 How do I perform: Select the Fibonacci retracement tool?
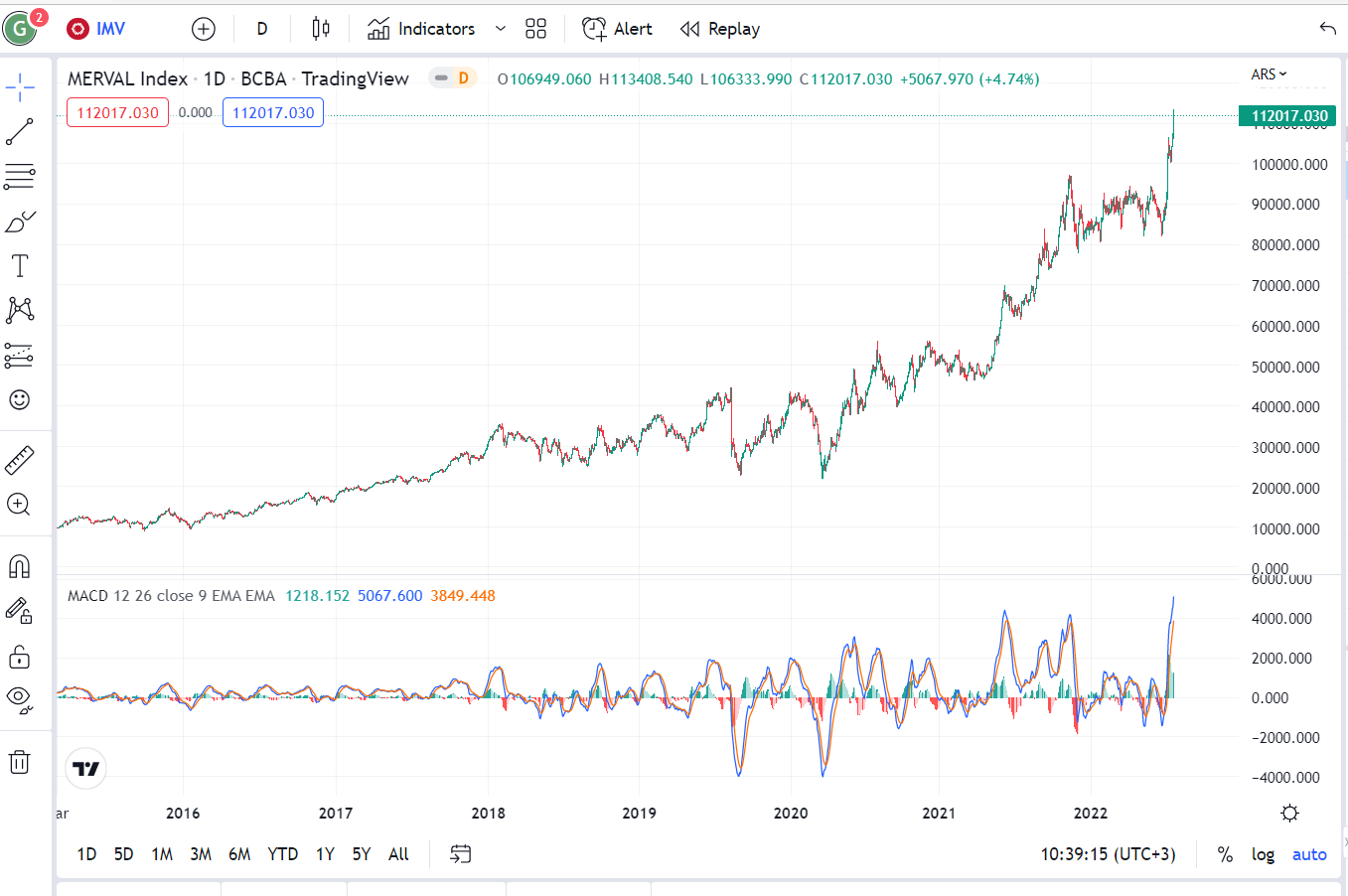point(20,177)
